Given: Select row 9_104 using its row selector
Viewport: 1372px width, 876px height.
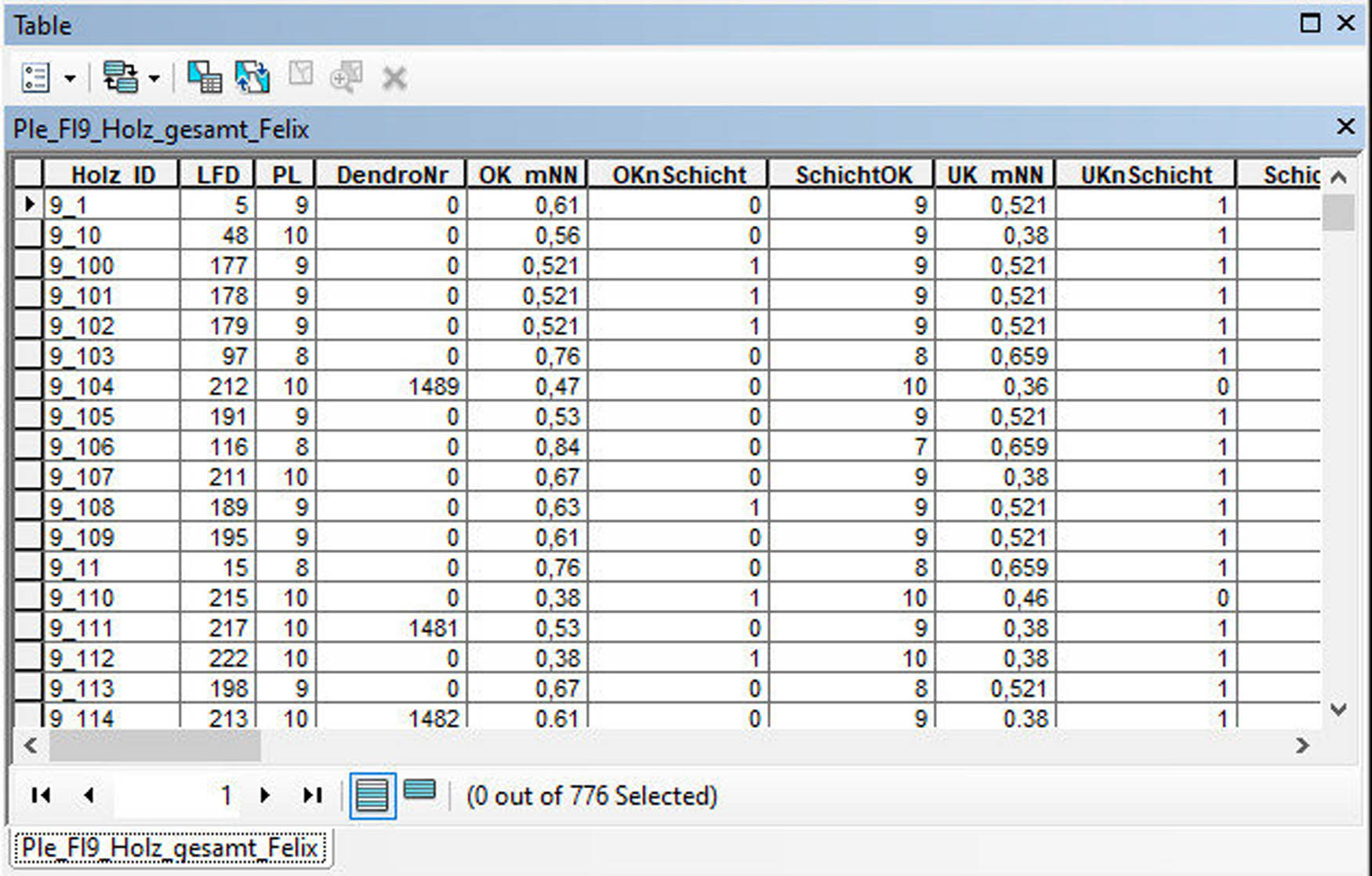Looking at the screenshot, I should click(28, 386).
